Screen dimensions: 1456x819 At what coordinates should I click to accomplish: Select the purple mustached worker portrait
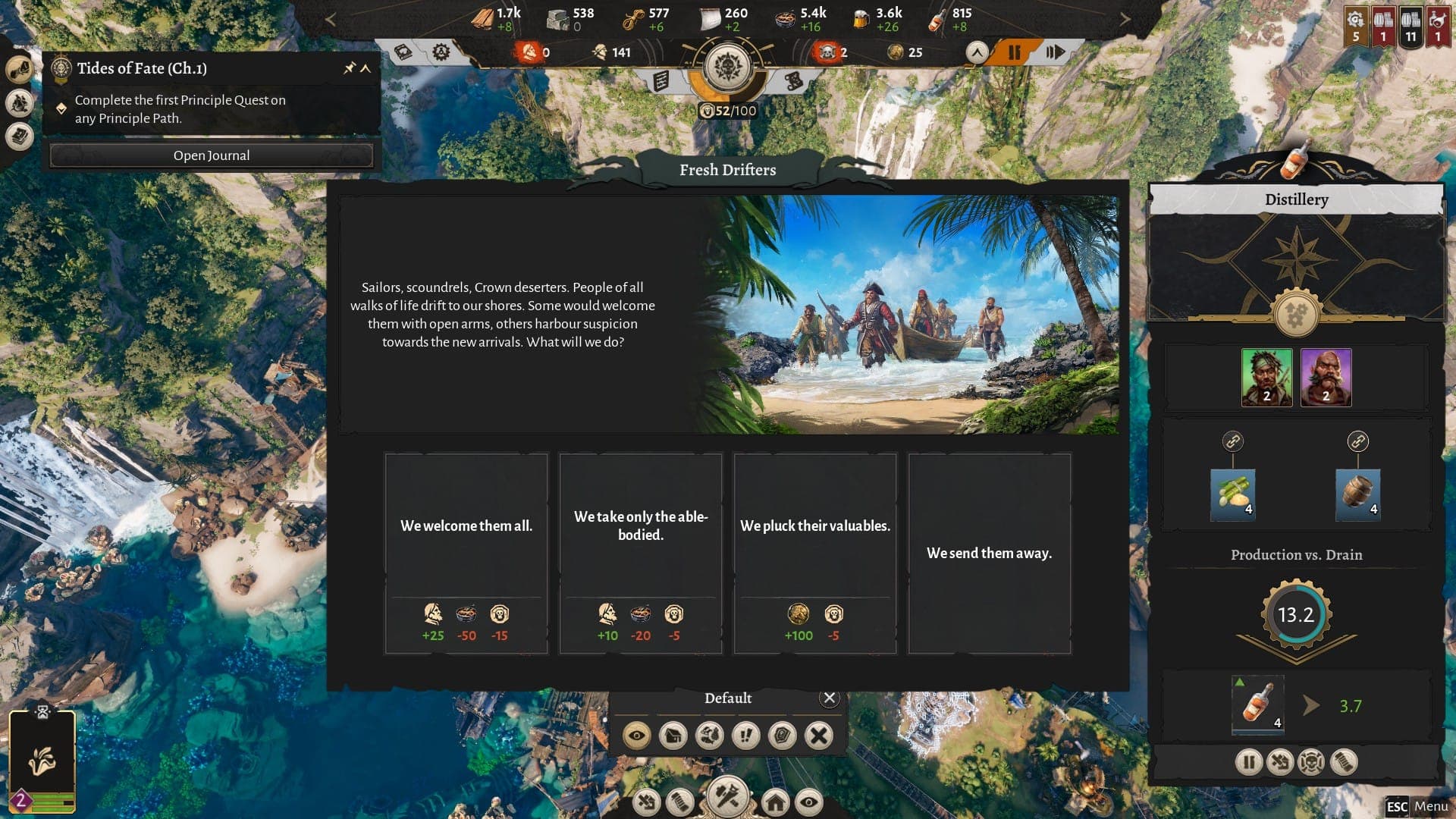1326,378
